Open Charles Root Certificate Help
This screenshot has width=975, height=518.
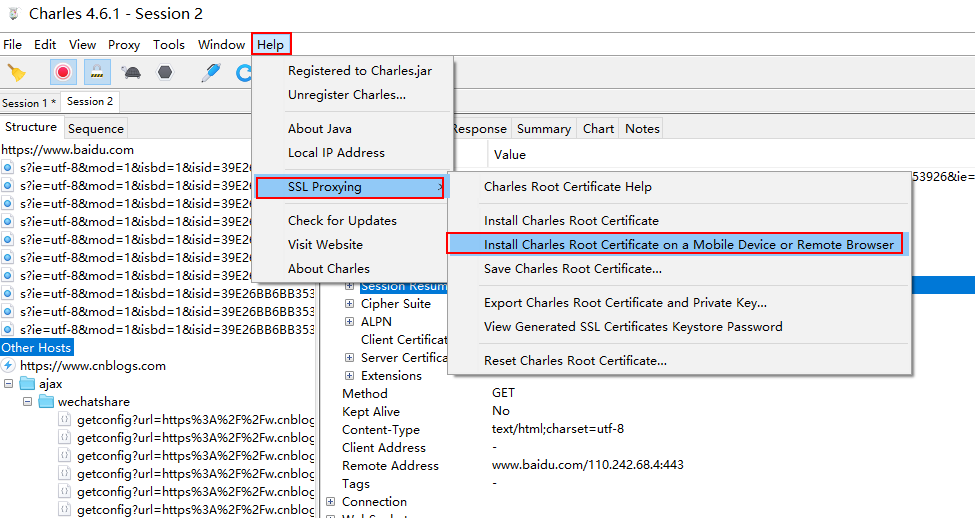coord(679,187)
